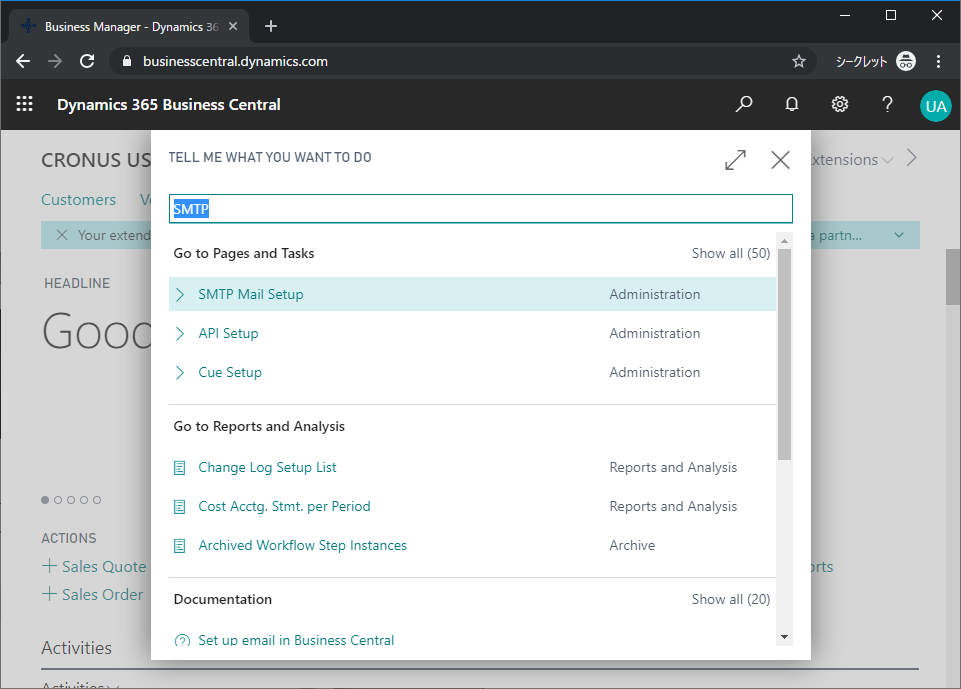
Task: Open API Setup page
Action: [x=229, y=333]
